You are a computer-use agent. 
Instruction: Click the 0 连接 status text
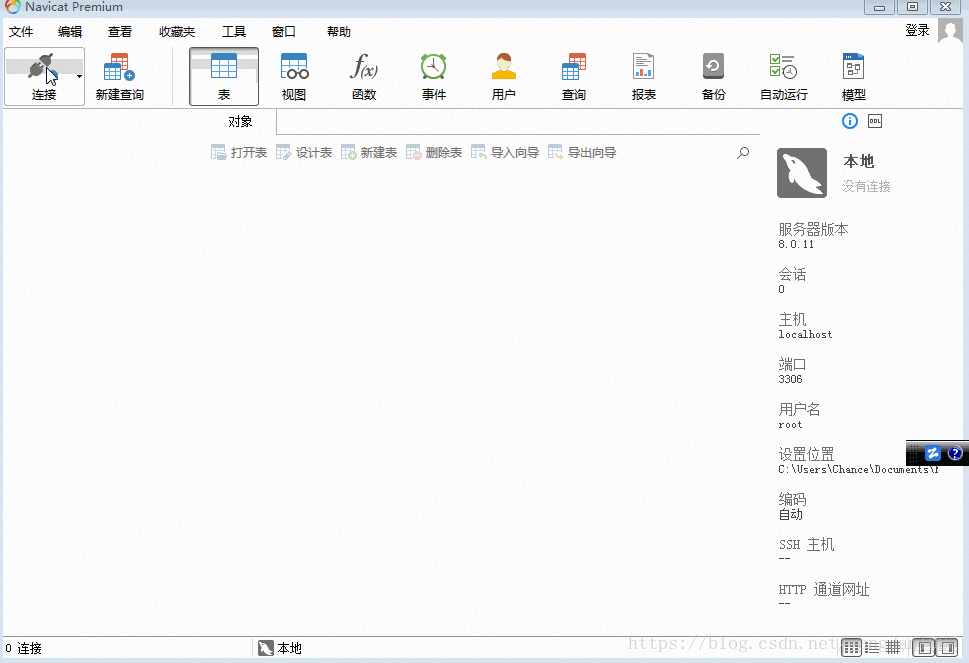click(23, 648)
